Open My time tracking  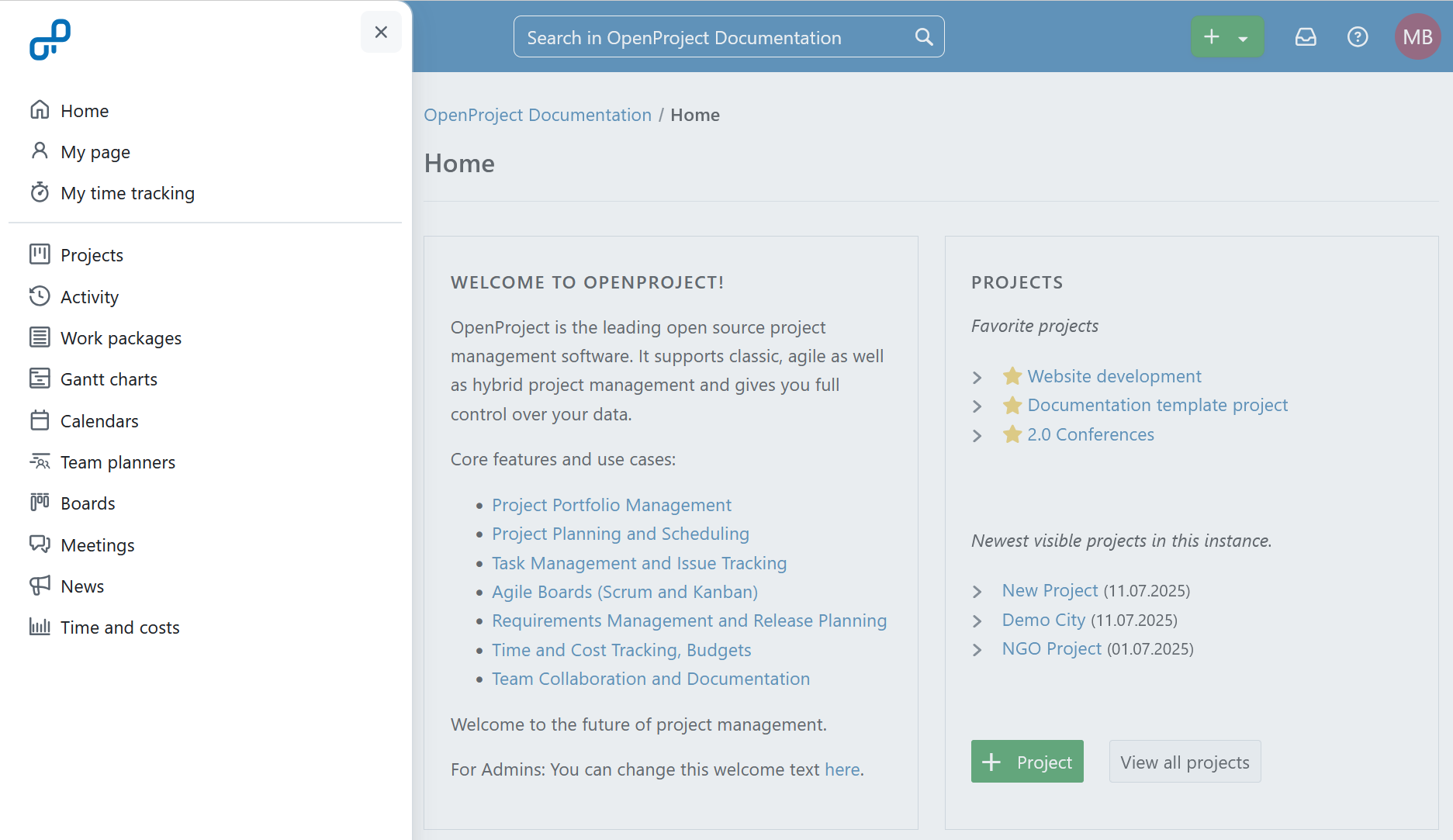click(127, 193)
